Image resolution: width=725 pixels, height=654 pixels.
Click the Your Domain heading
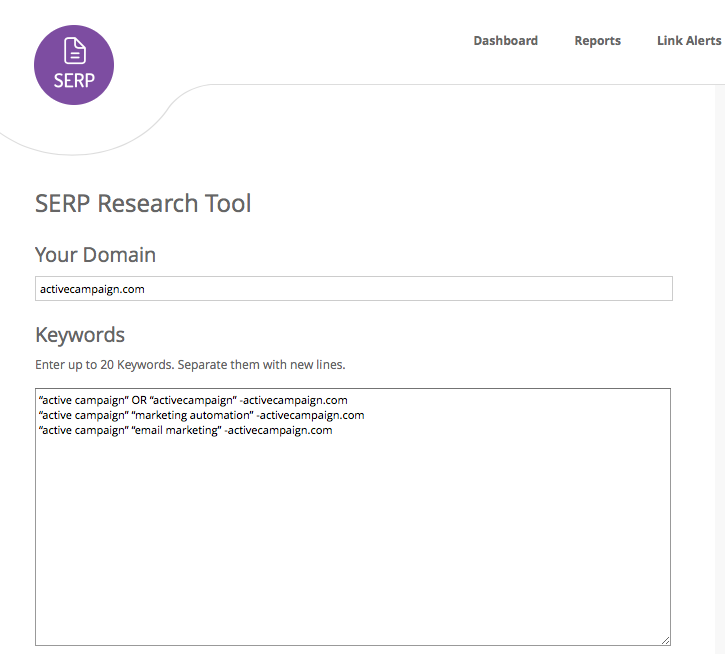(95, 255)
